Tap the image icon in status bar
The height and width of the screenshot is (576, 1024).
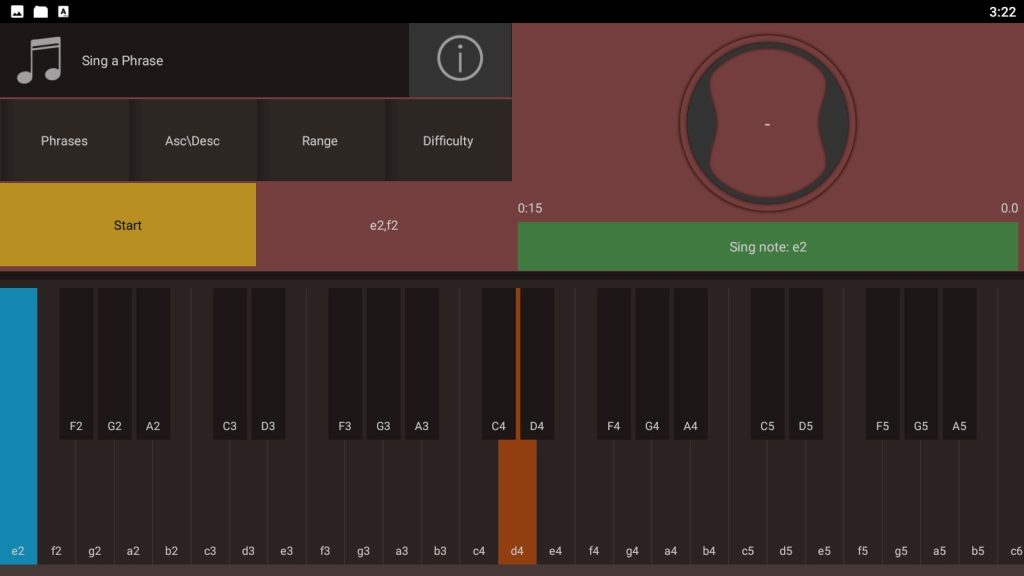pyautogui.click(x=18, y=11)
